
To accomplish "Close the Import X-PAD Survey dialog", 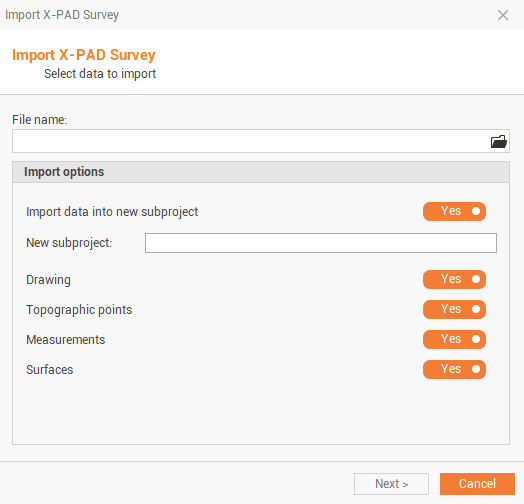I will tap(503, 15).
